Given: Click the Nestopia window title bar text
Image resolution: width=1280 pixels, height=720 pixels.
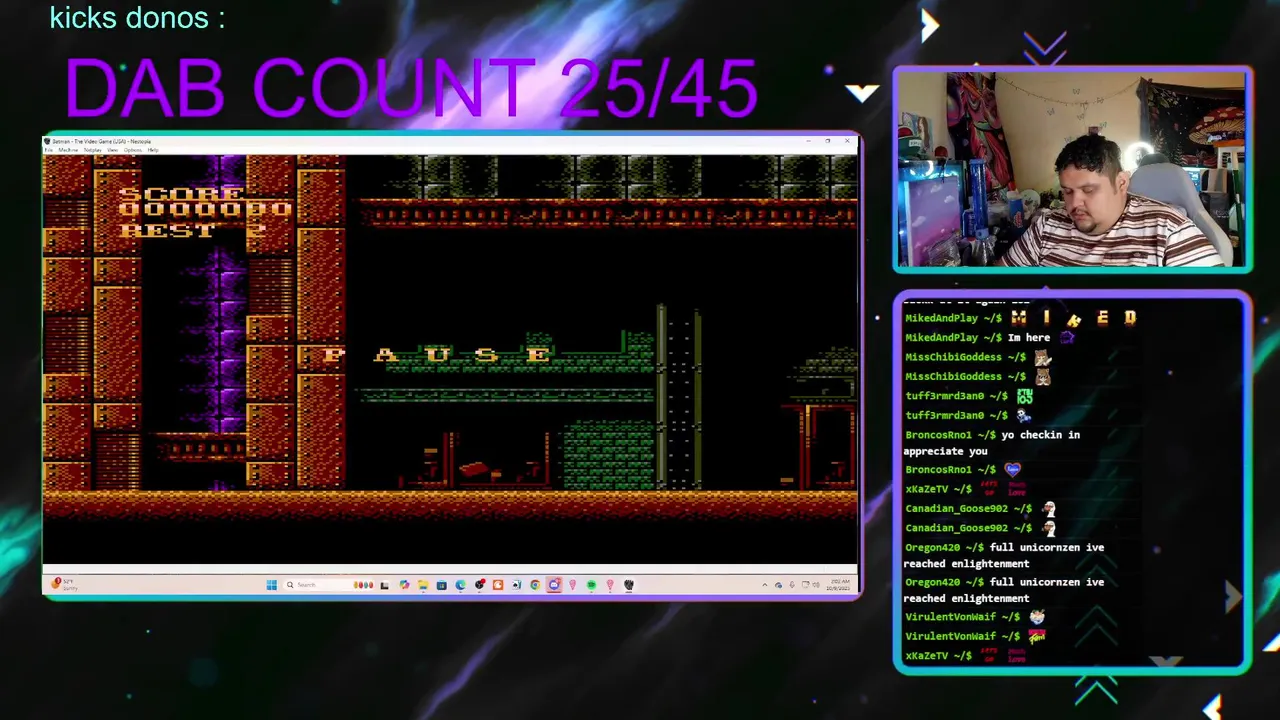Looking at the screenshot, I should [x=102, y=141].
